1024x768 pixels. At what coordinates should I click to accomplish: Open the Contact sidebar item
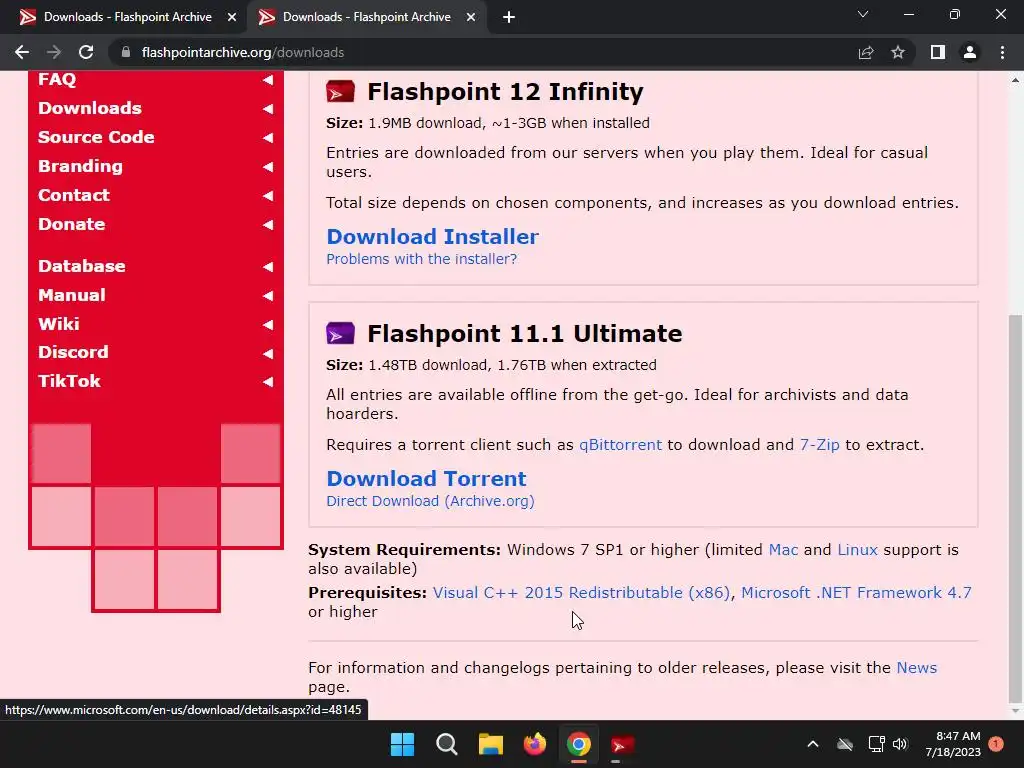tap(74, 195)
